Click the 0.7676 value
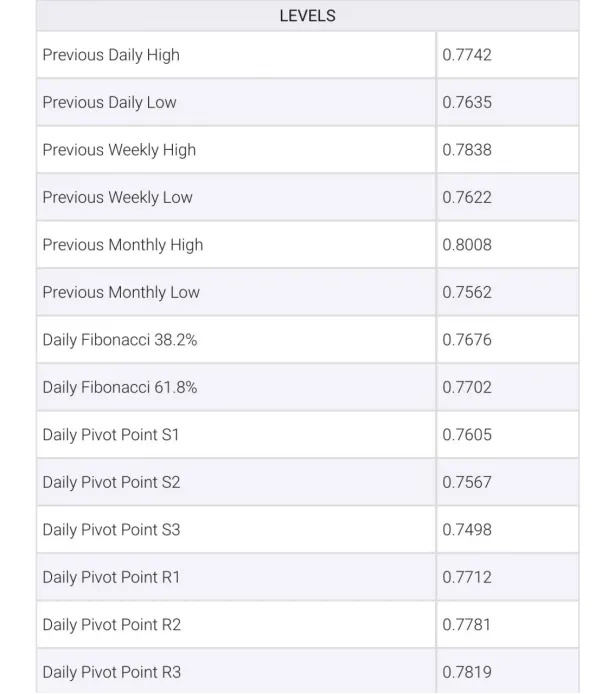Image resolution: width=602 pixels, height=694 pixels. 467,339
